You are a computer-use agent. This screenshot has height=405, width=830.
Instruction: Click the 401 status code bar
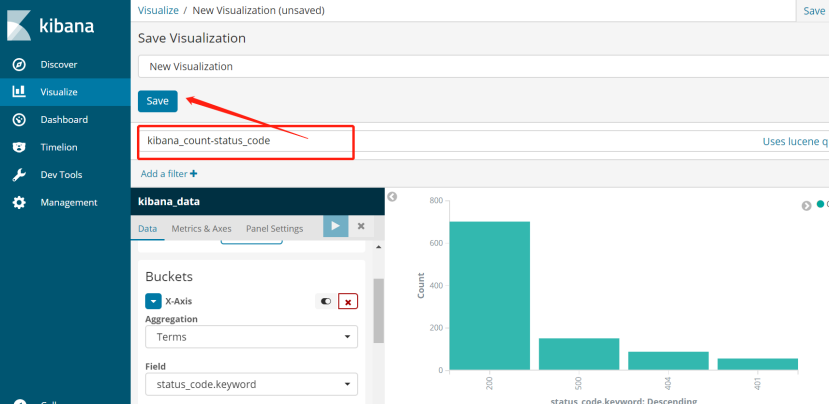pyautogui.click(x=758, y=364)
